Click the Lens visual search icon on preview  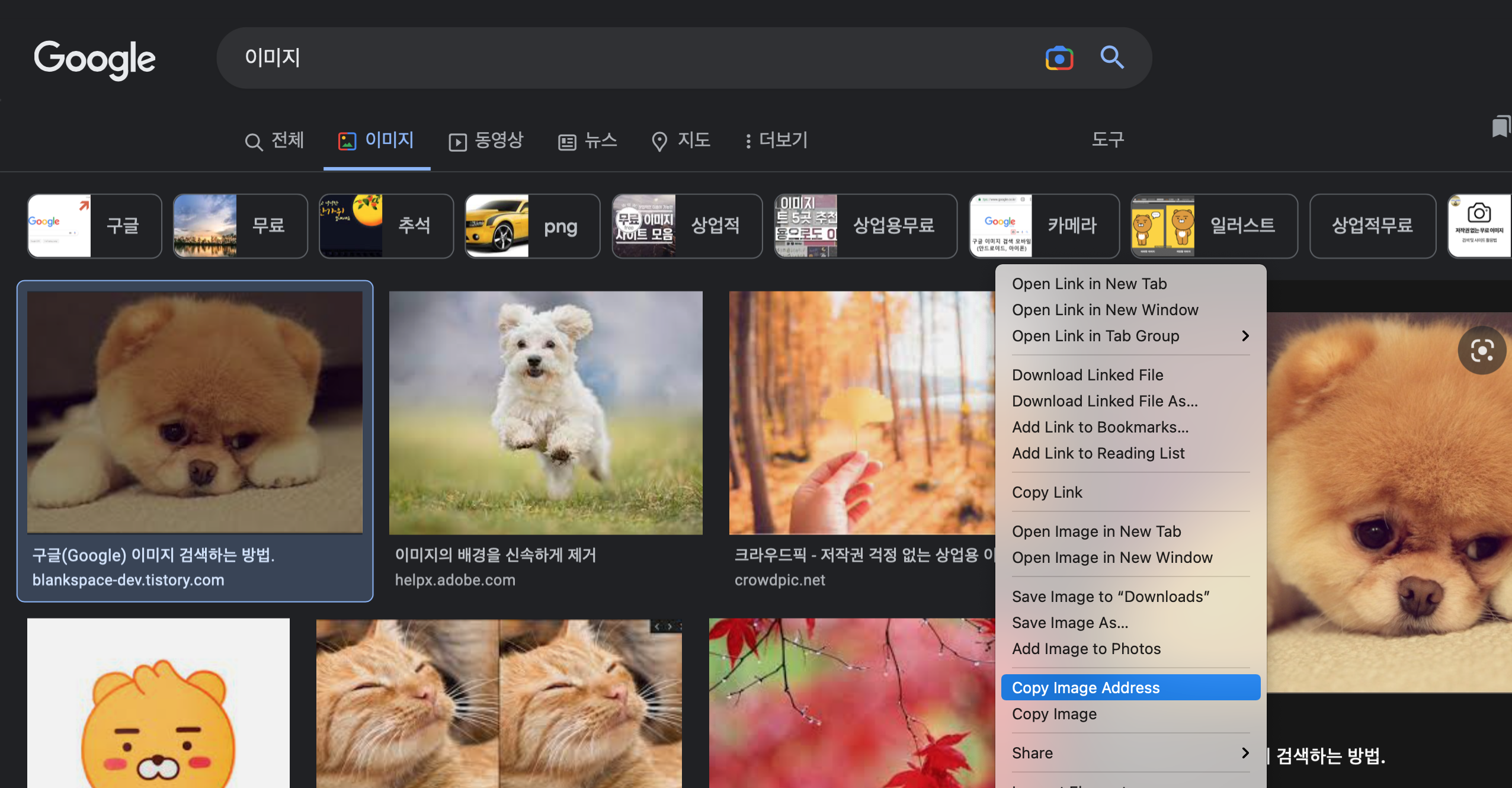pyautogui.click(x=1481, y=351)
